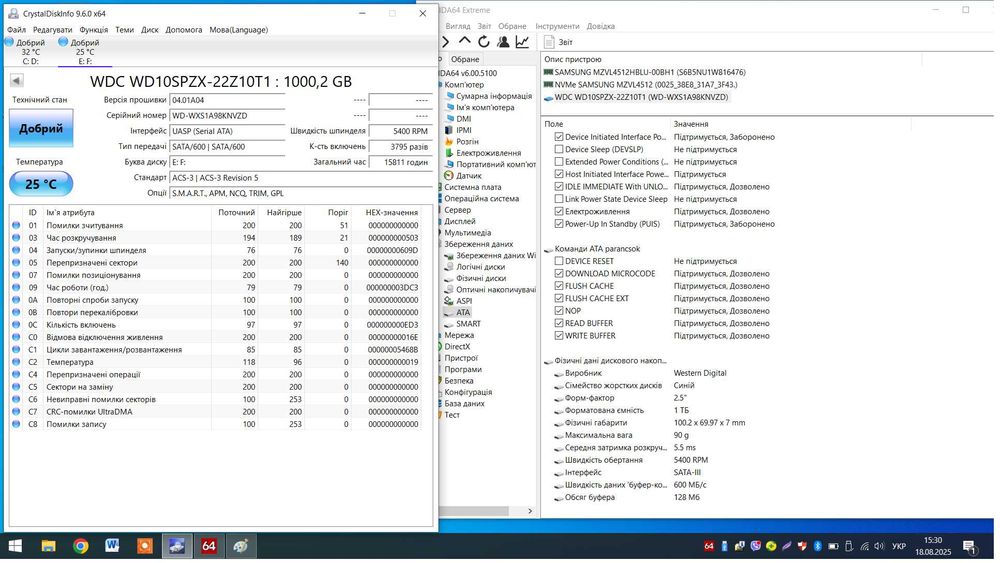The width and height of the screenshot is (1000, 563).
Task: Click the Переpризначені сектори attribute row 05
Action: click(x=216, y=263)
